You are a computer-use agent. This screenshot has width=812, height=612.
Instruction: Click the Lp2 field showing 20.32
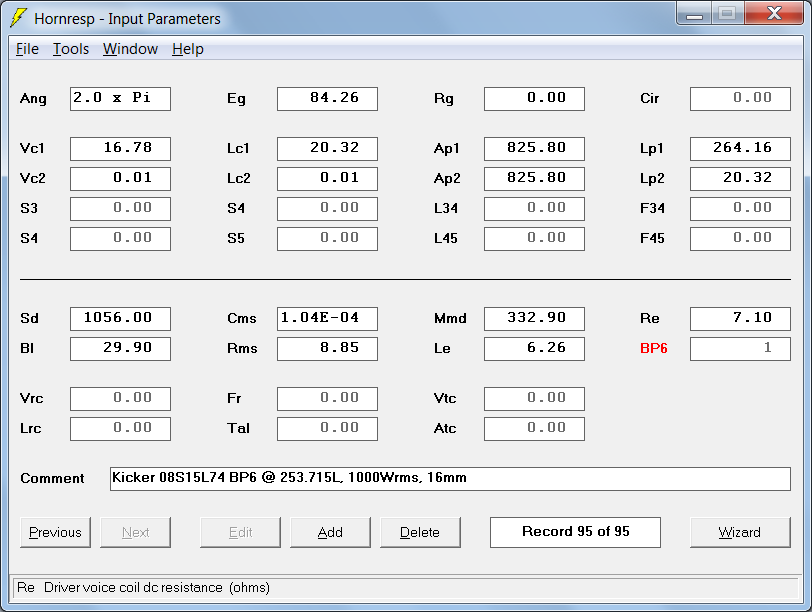point(741,179)
